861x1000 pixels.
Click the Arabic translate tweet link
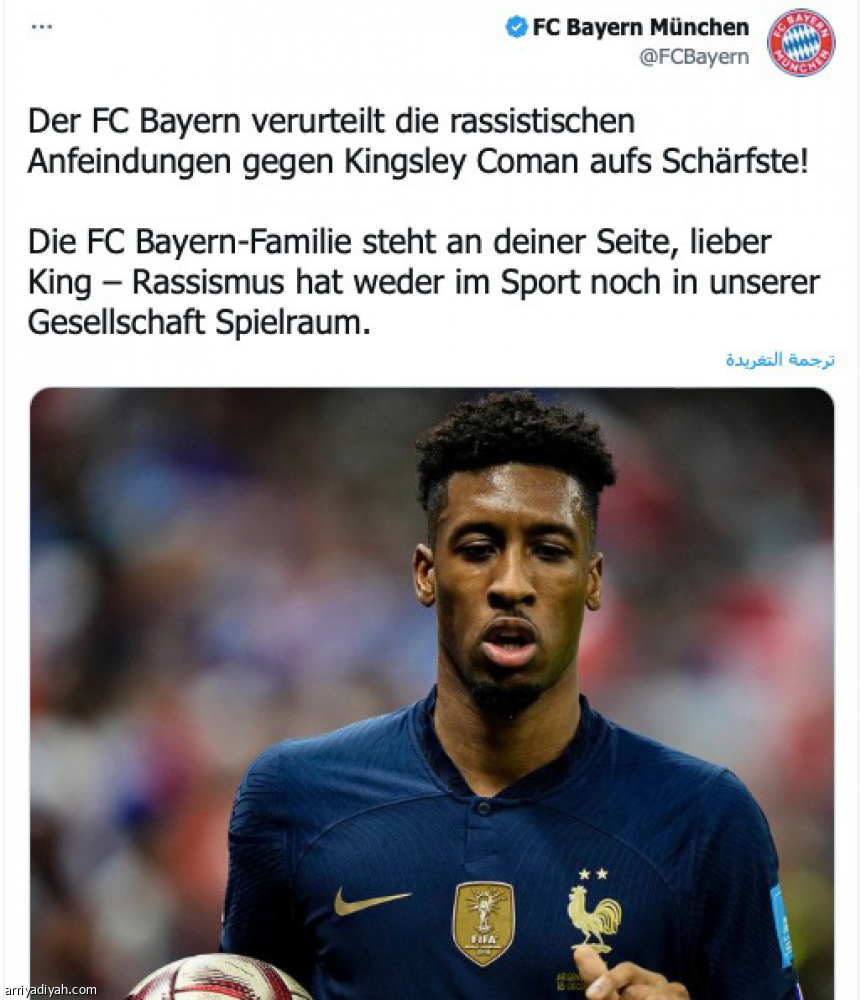pos(779,360)
